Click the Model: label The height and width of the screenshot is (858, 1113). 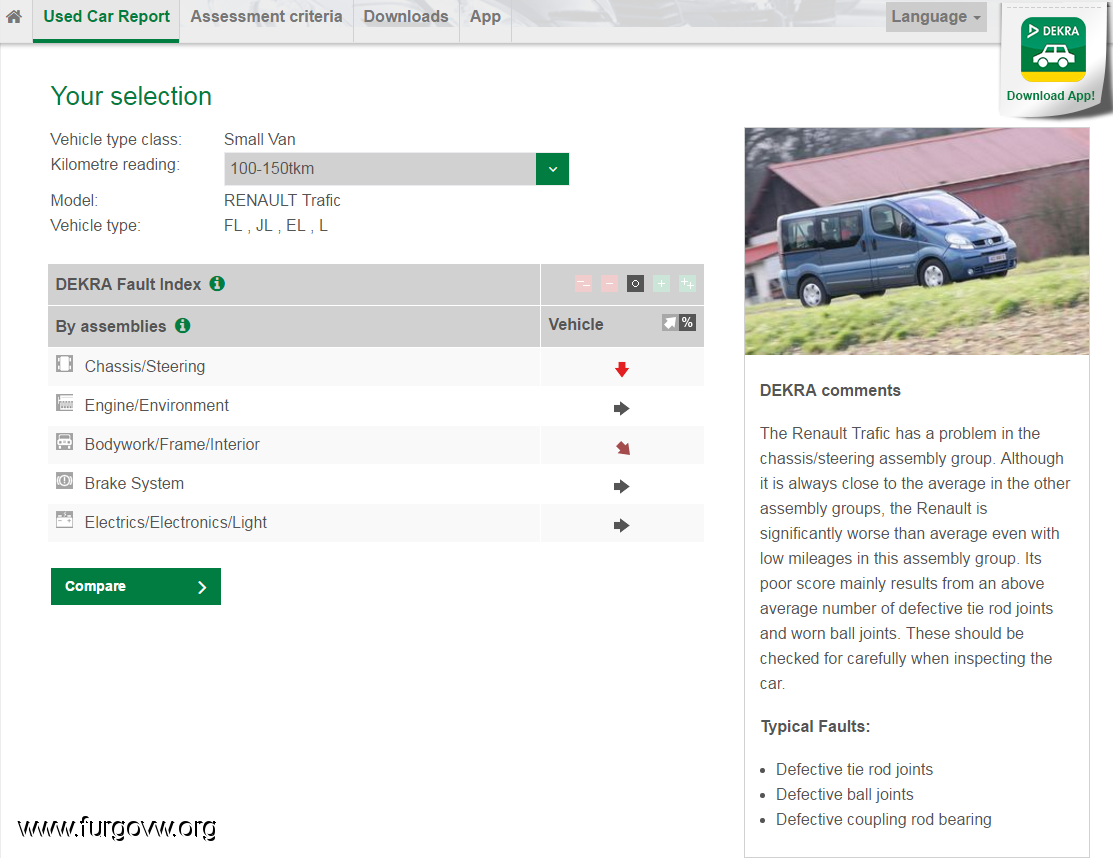74,201
